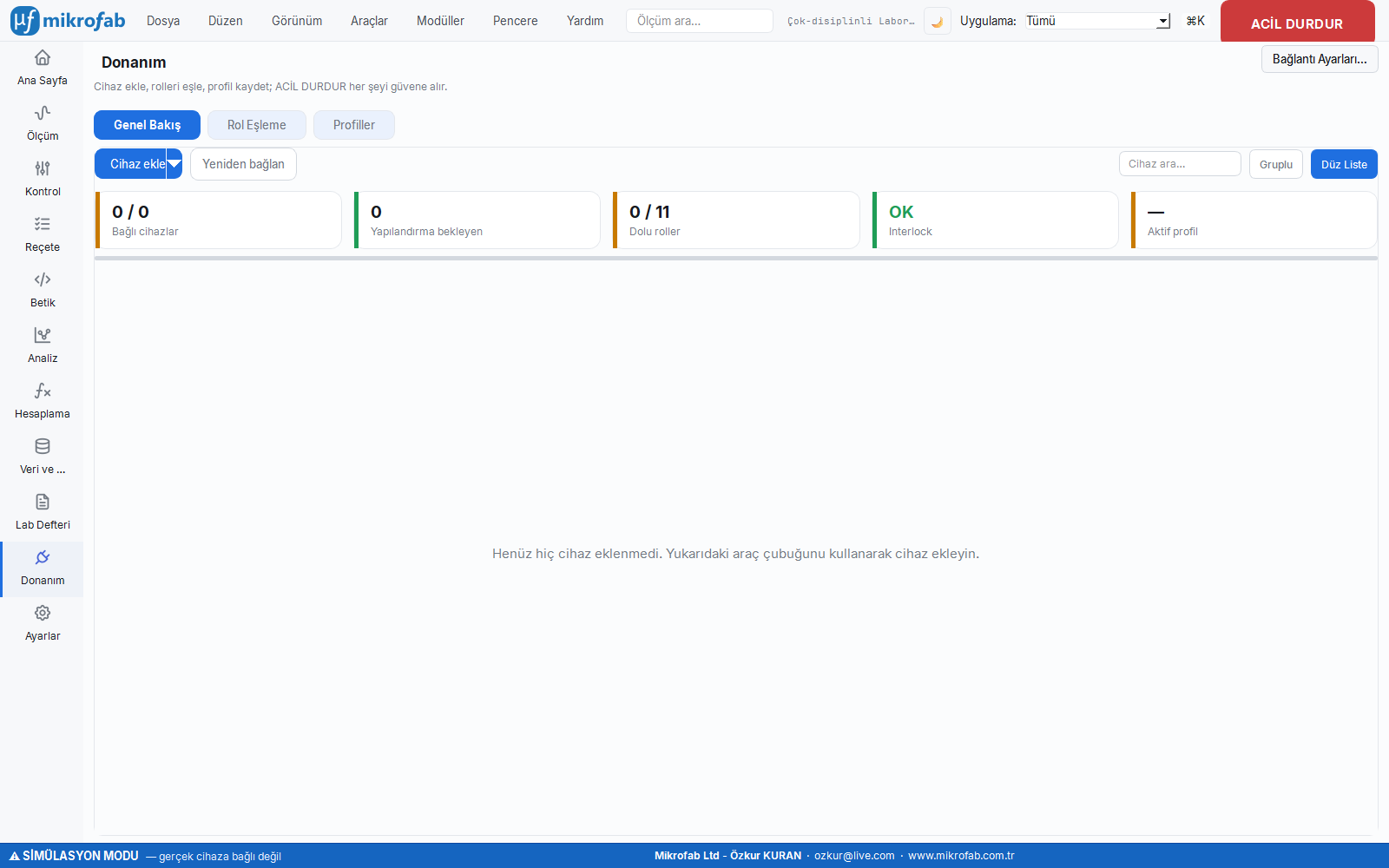Click the Mikrofab Ltd - Özkur KURAN text
The height and width of the screenshot is (868, 1389).
[x=727, y=856]
